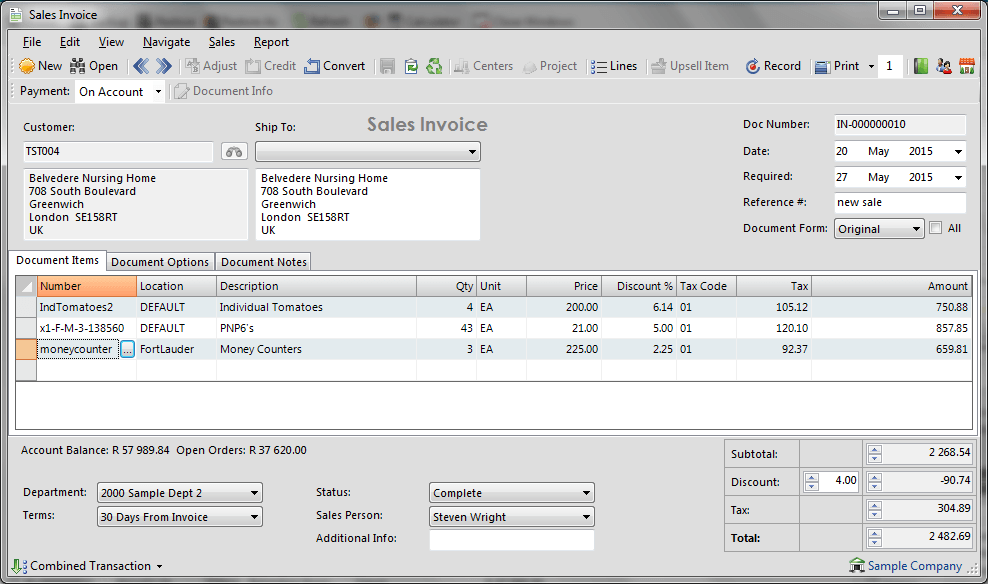Click the binoculars customer search button
This screenshot has width=988, height=584.
(x=234, y=152)
